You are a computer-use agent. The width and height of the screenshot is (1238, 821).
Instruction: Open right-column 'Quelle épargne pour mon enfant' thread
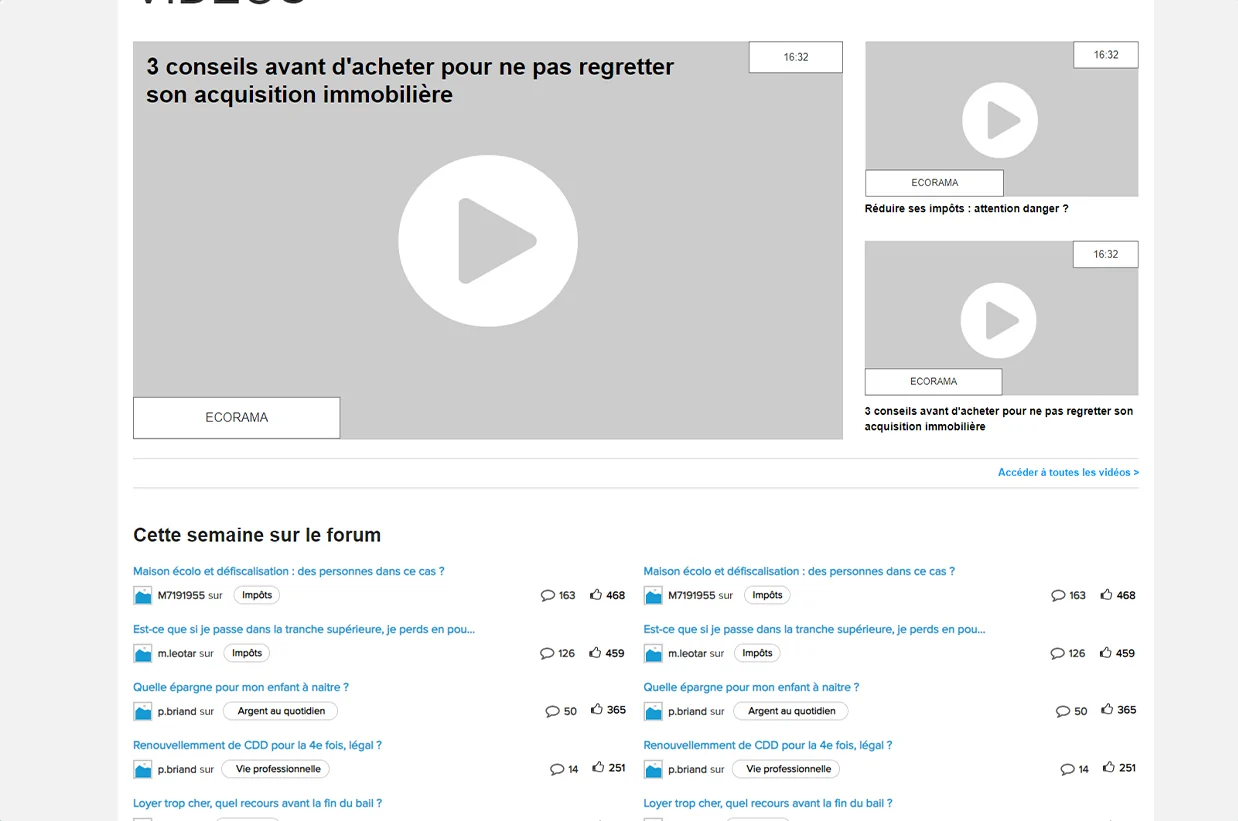click(x=751, y=687)
